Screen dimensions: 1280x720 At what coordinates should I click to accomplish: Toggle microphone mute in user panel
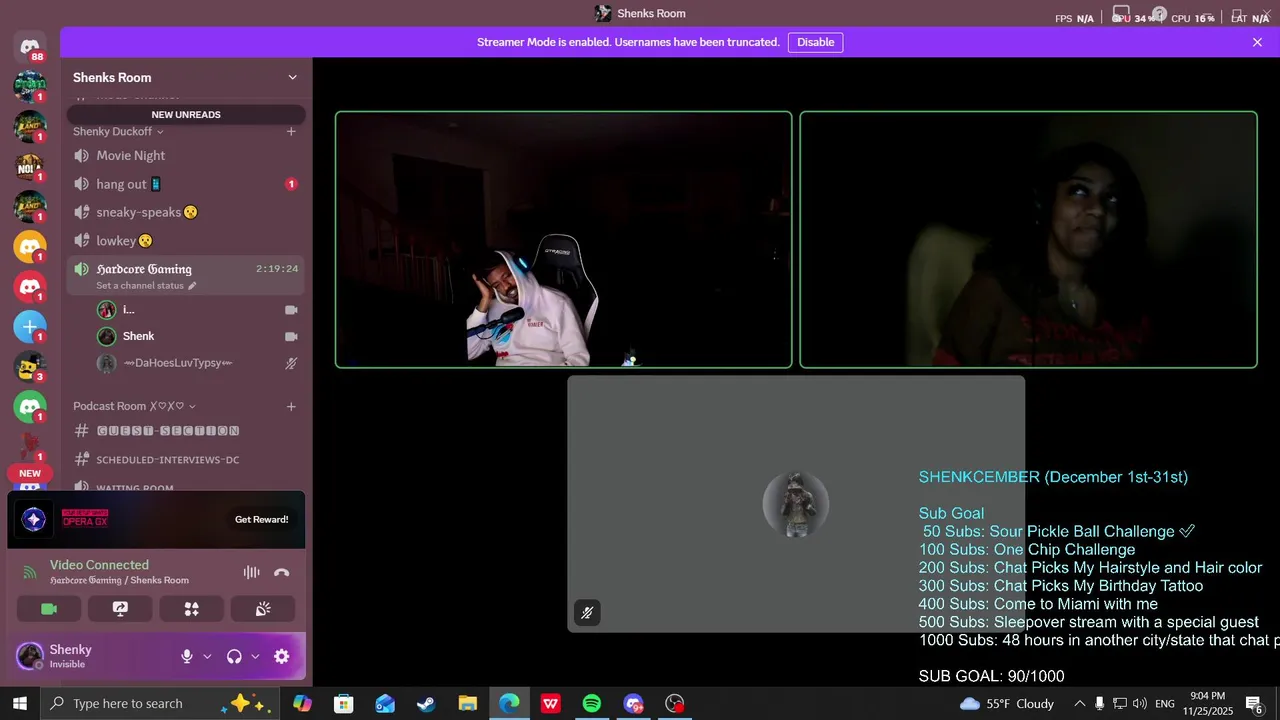tap(186, 656)
